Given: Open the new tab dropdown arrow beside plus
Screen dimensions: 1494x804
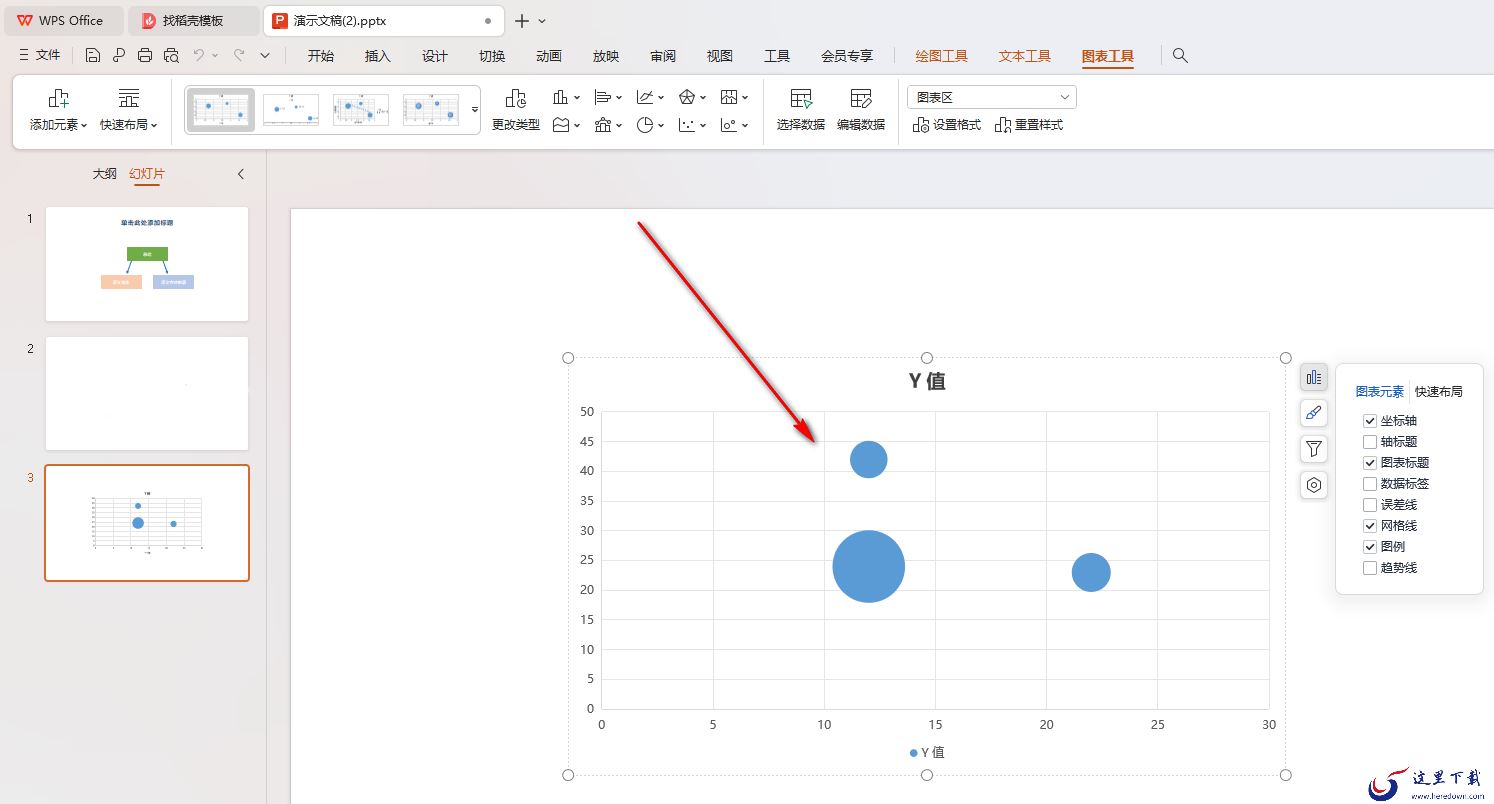Looking at the screenshot, I should click(542, 21).
